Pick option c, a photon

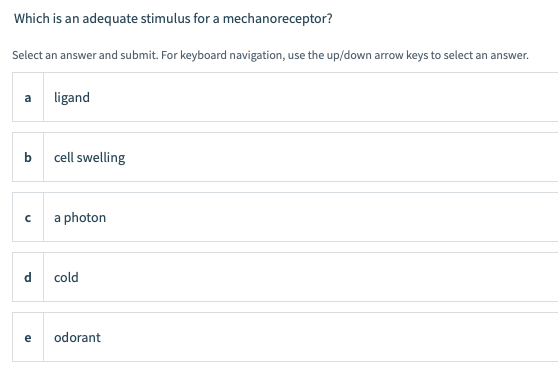tap(285, 217)
